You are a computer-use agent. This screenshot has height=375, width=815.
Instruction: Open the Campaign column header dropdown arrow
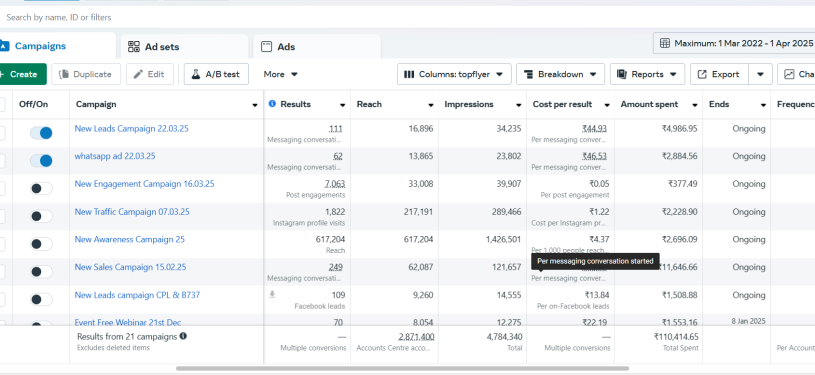[255, 105]
